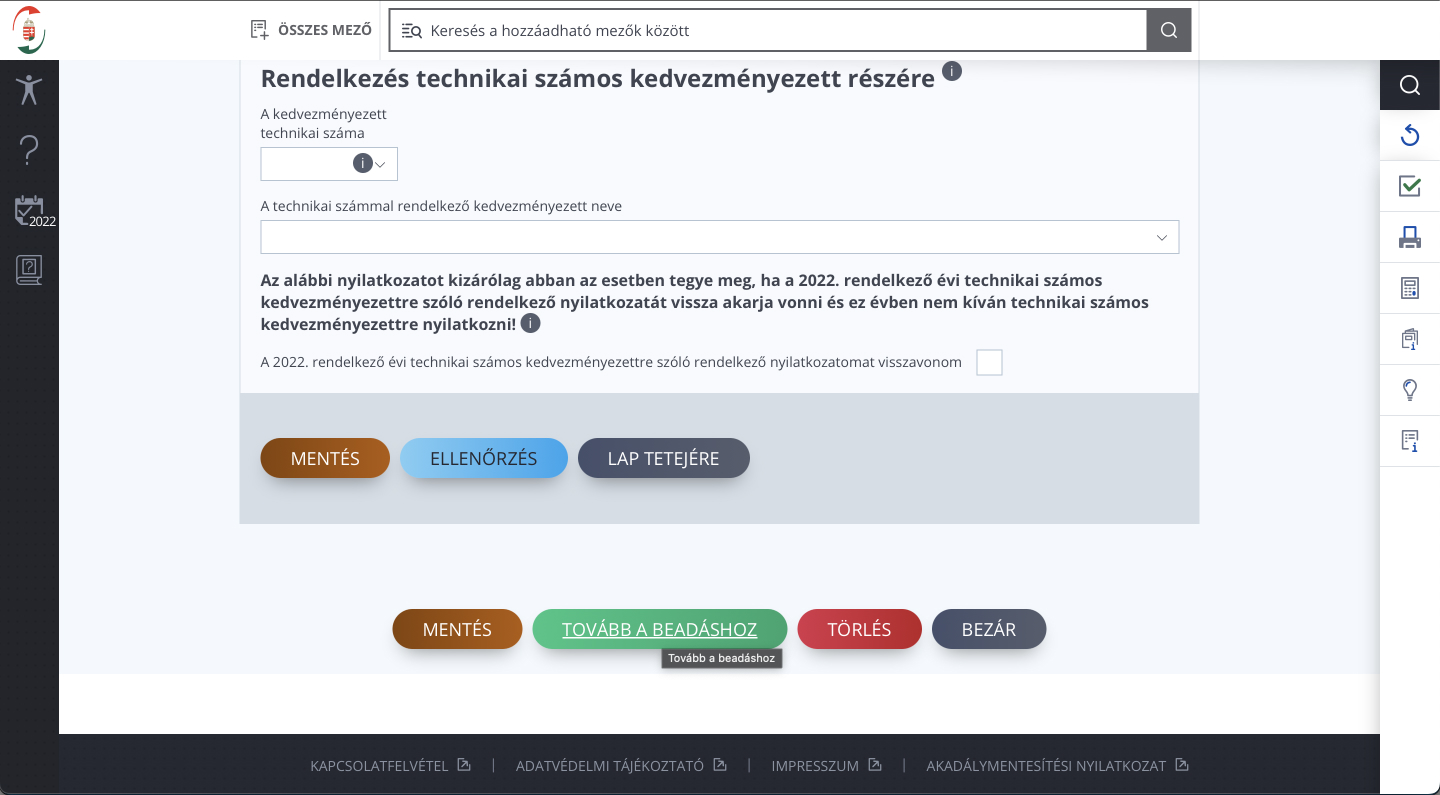The width and height of the screenshot is (1440, 795).
Task: Click the light blue ELLENŐRZÉS button
Action: click(x=484, y=459)
